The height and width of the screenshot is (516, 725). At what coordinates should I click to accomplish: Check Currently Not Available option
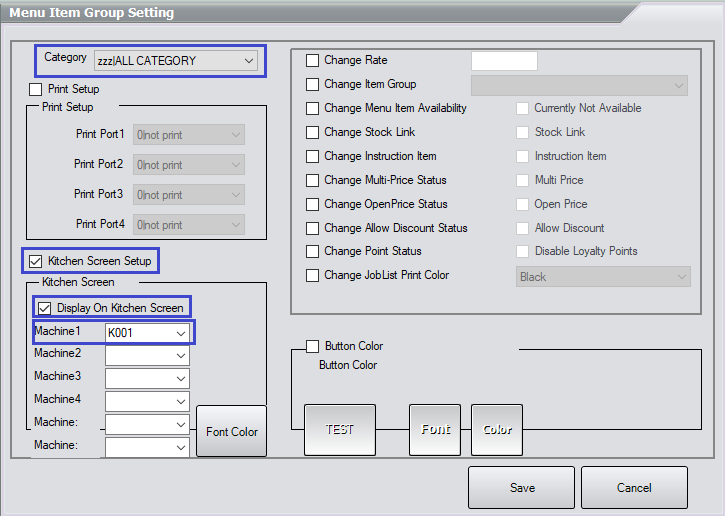[x=522, y=108]
